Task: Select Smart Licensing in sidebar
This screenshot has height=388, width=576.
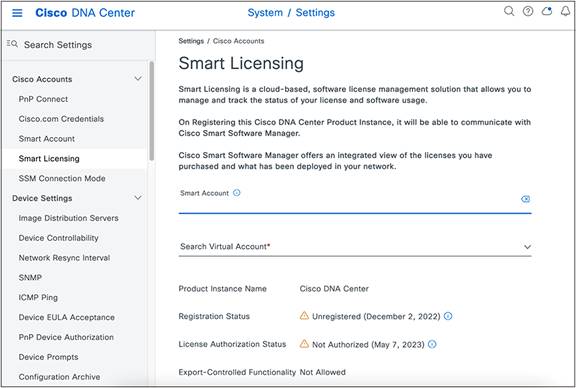Action: (49, 159)
